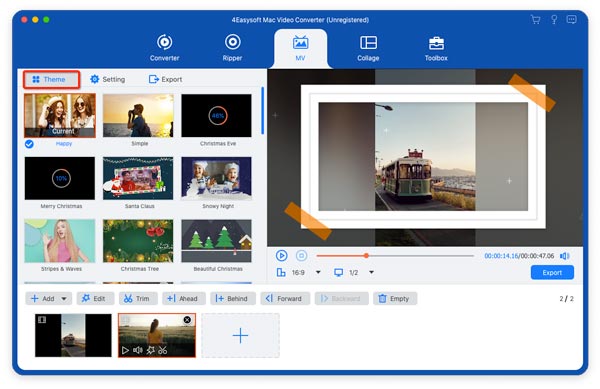The height and width of the screenshot is (389, 600).
Task: Click the scissors icon on selected clip
Action: (x=163, y=350)
